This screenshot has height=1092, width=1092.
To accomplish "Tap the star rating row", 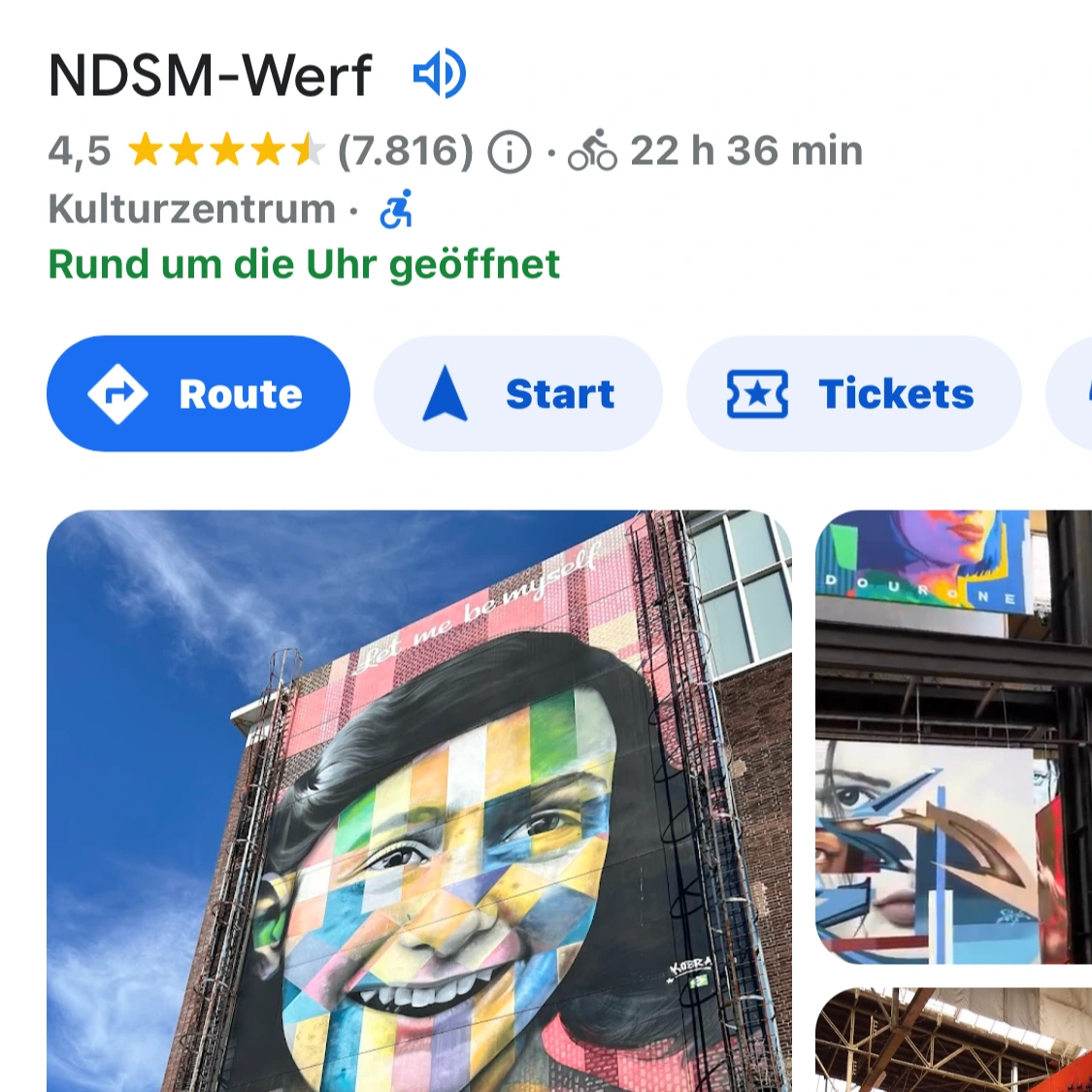I will point(226,150).
